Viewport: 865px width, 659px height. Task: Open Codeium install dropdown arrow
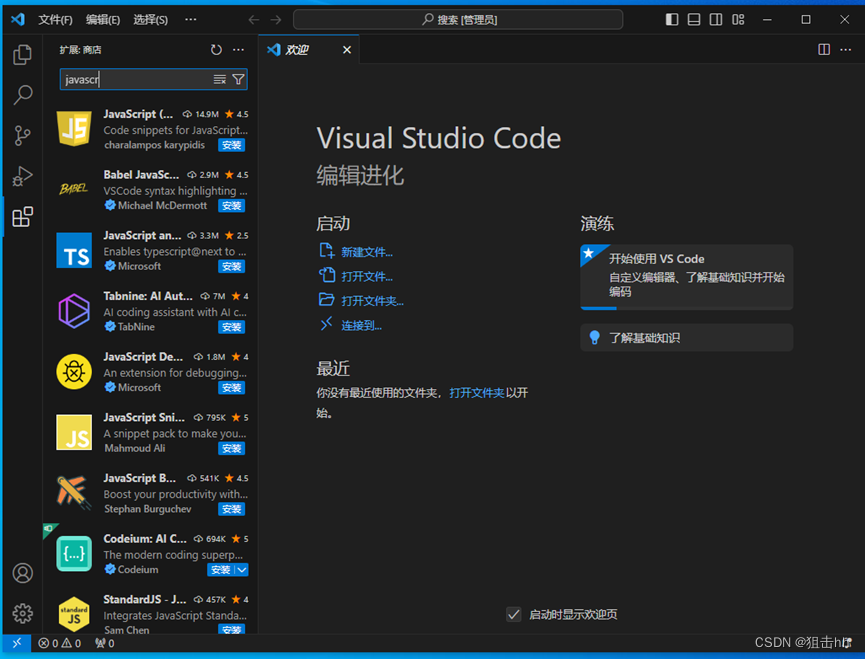[242, 570]
